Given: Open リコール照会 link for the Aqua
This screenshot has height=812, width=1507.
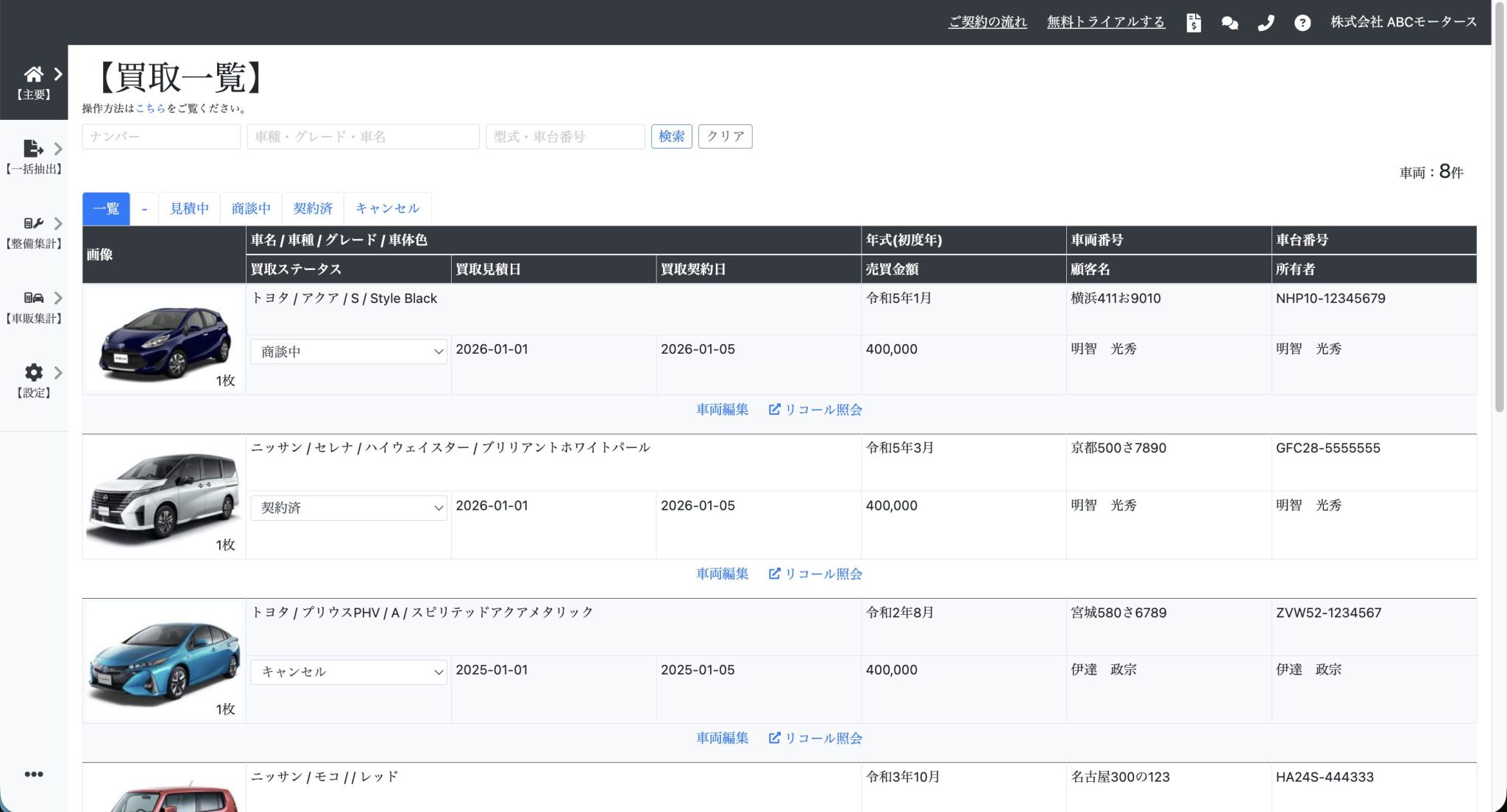Looking at the screenshot, I should coord(815,410).
